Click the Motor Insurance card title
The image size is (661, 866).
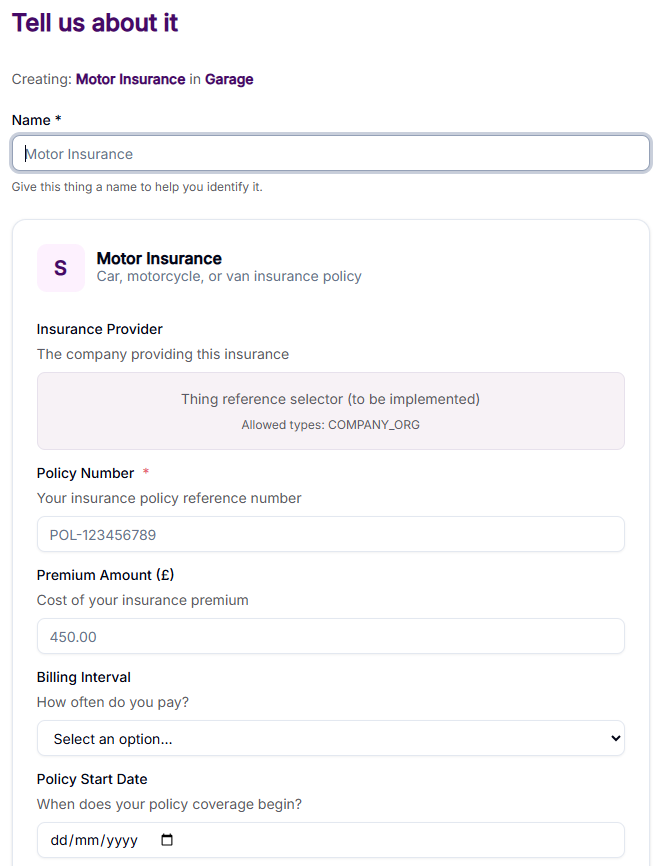click(x=159, y=258)
